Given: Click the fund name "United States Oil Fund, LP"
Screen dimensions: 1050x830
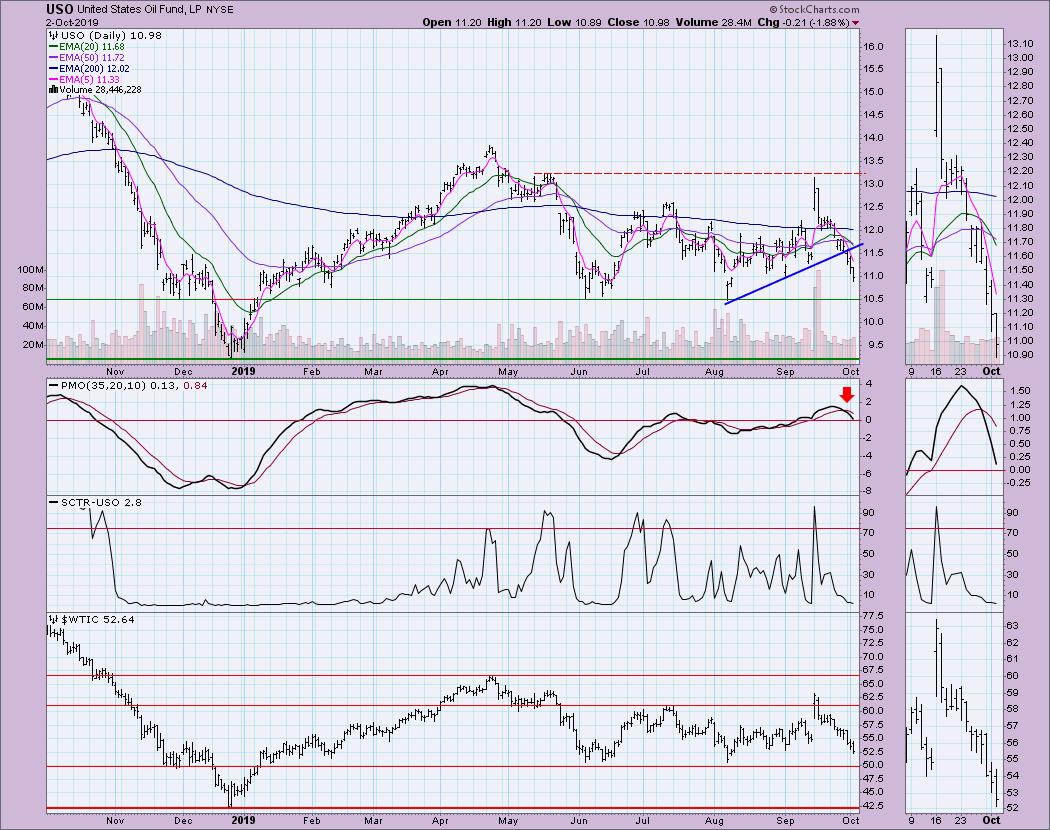Looking at the screenshot, I should 139,10.
